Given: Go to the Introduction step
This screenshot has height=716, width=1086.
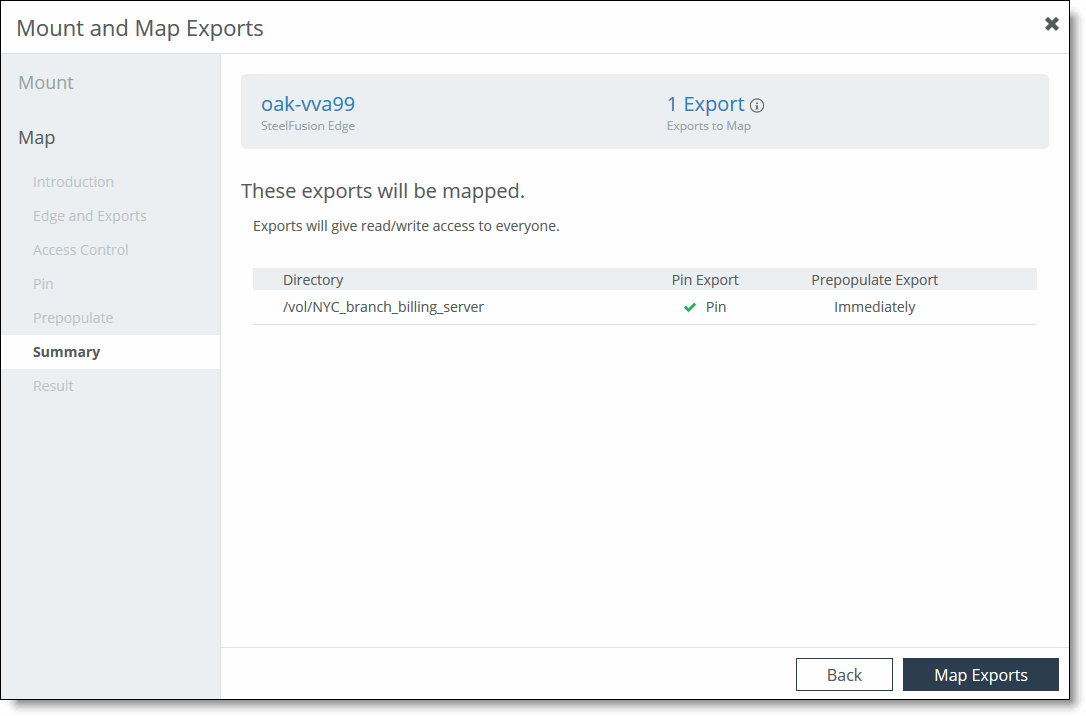Looking at the screenshot, I should pyautogui.click(x=73, y=182).
